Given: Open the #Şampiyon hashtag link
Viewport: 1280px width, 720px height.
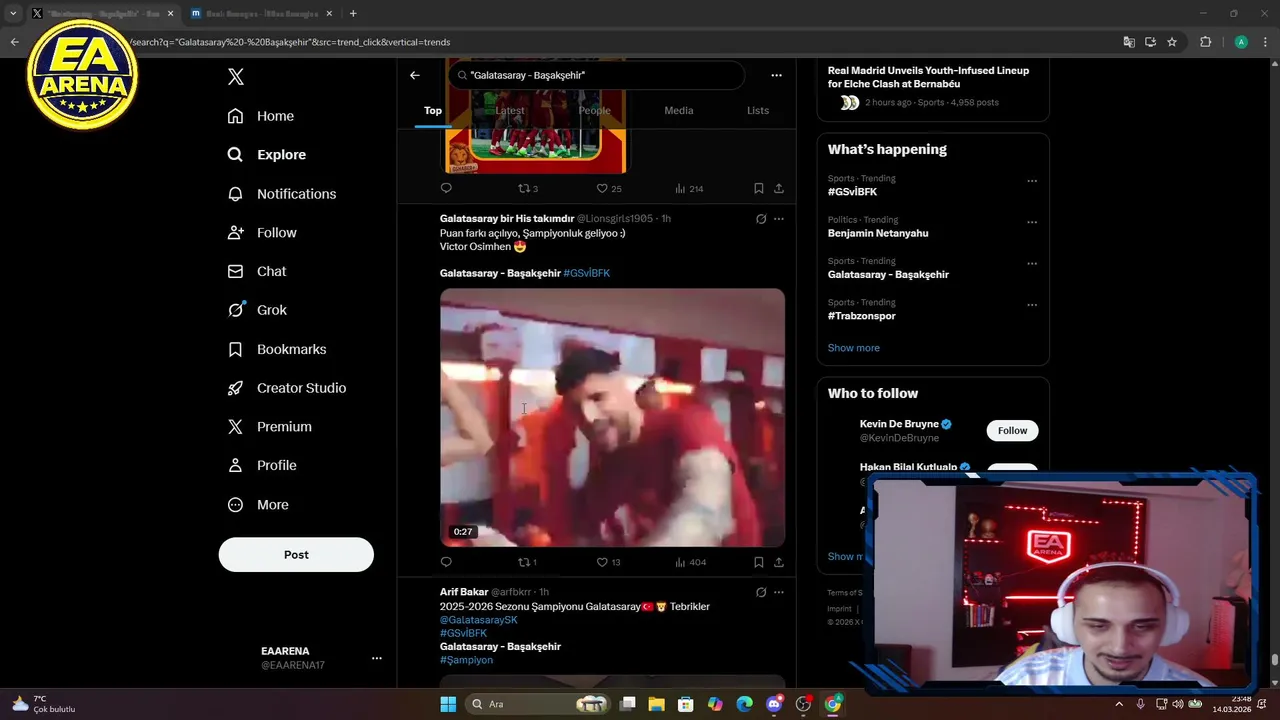Looking at the screenshot, I should pyautogui.click(x=466, y=660).
